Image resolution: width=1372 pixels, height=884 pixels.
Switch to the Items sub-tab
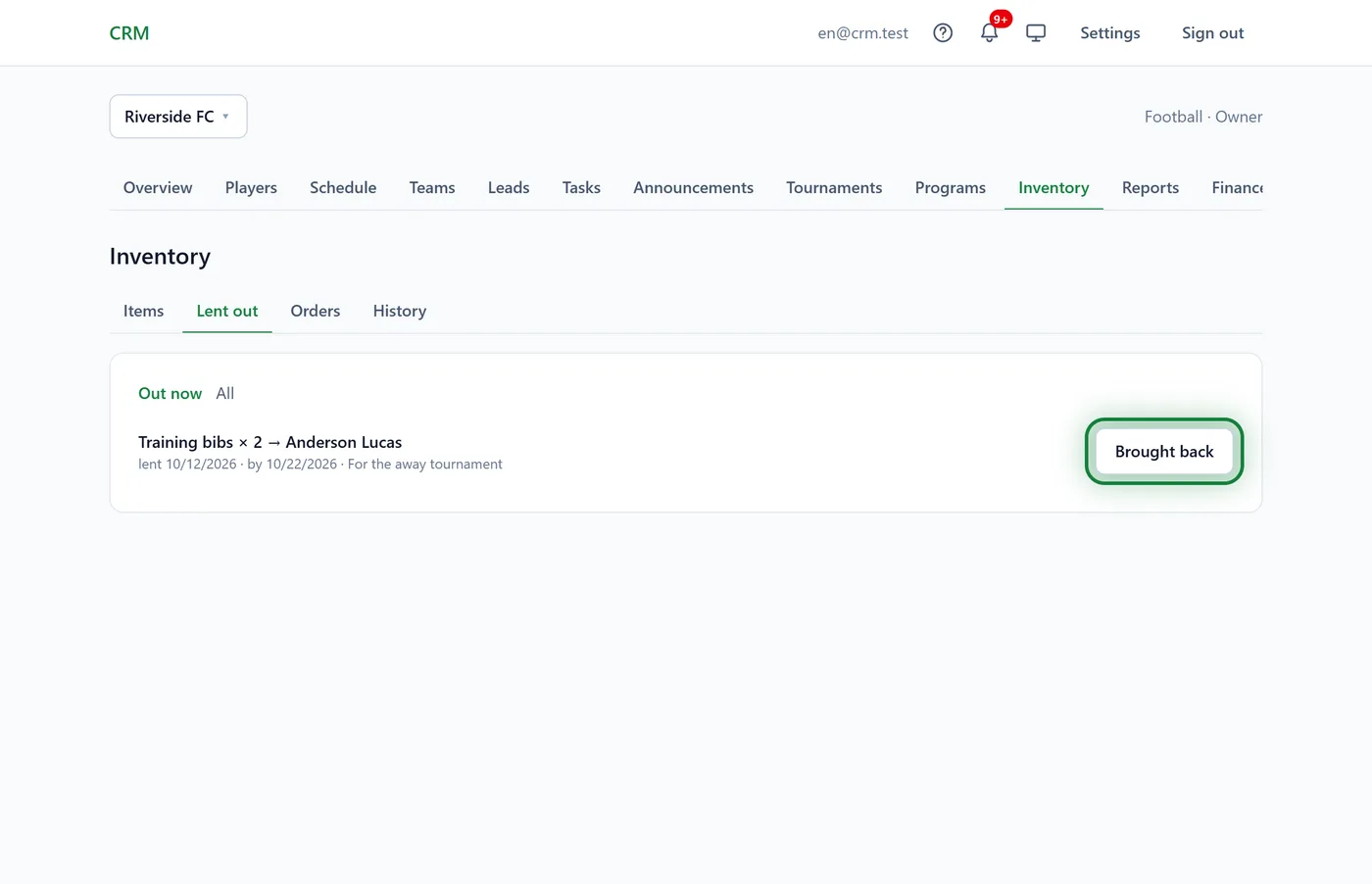144,311
